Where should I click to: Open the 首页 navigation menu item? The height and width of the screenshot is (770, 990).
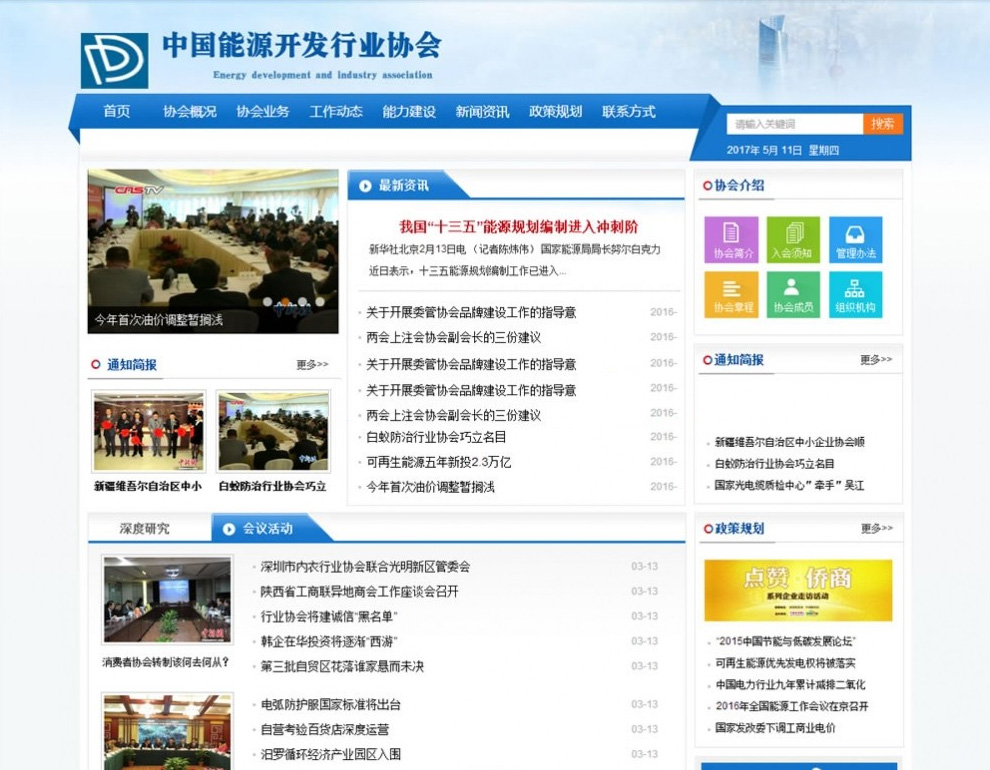(117, 112)
